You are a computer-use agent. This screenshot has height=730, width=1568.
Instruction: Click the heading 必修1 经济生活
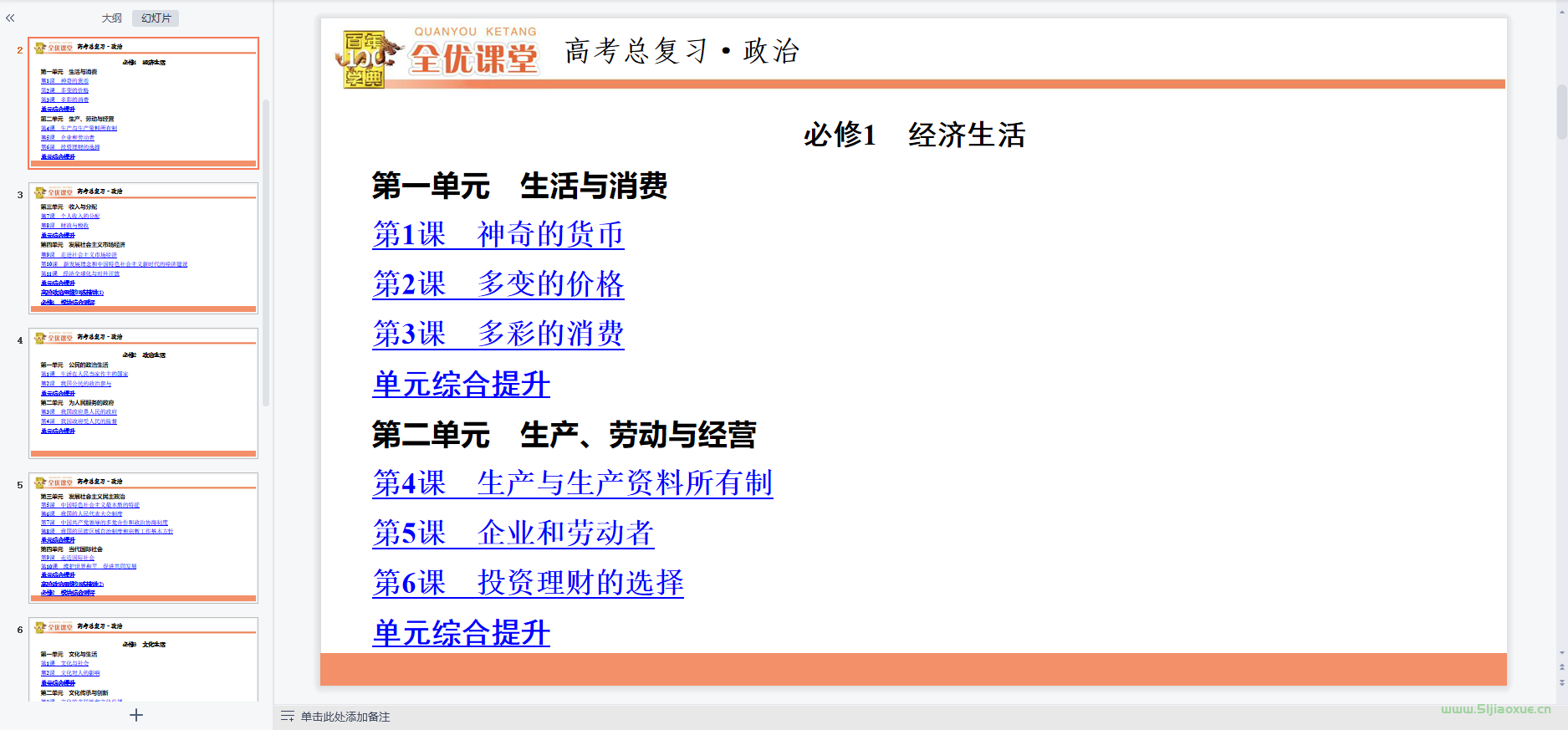tap(914, 135)
